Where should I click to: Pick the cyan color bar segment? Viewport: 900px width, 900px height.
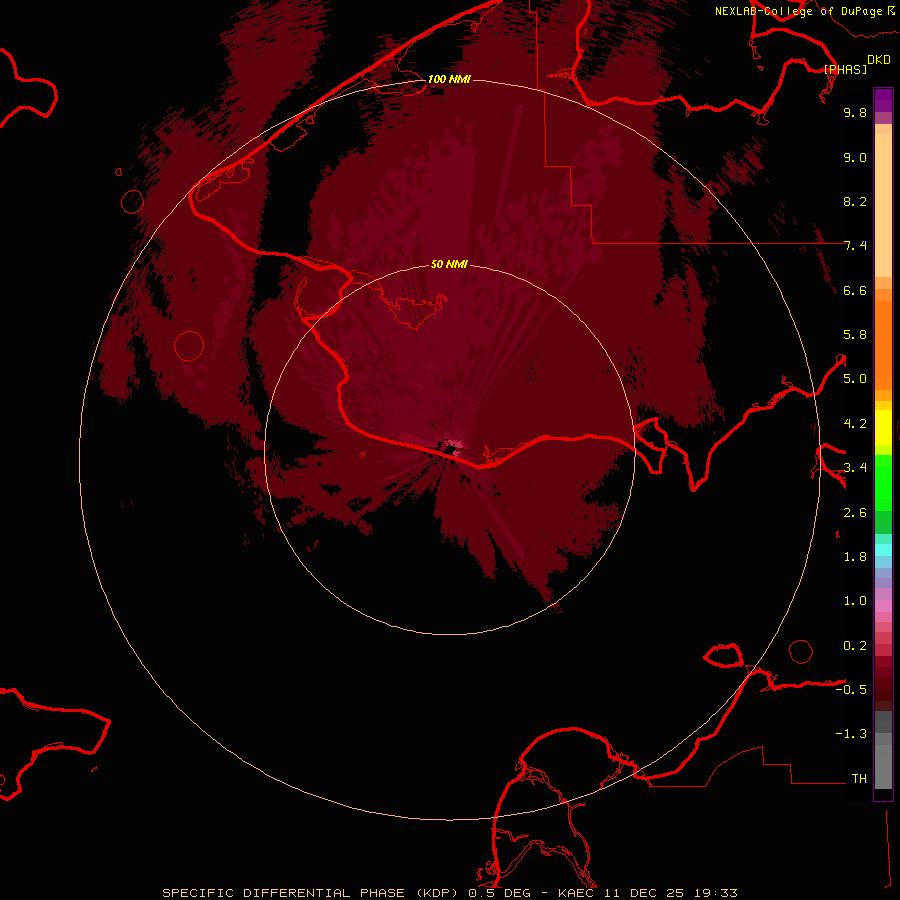(x=883, y=550)
